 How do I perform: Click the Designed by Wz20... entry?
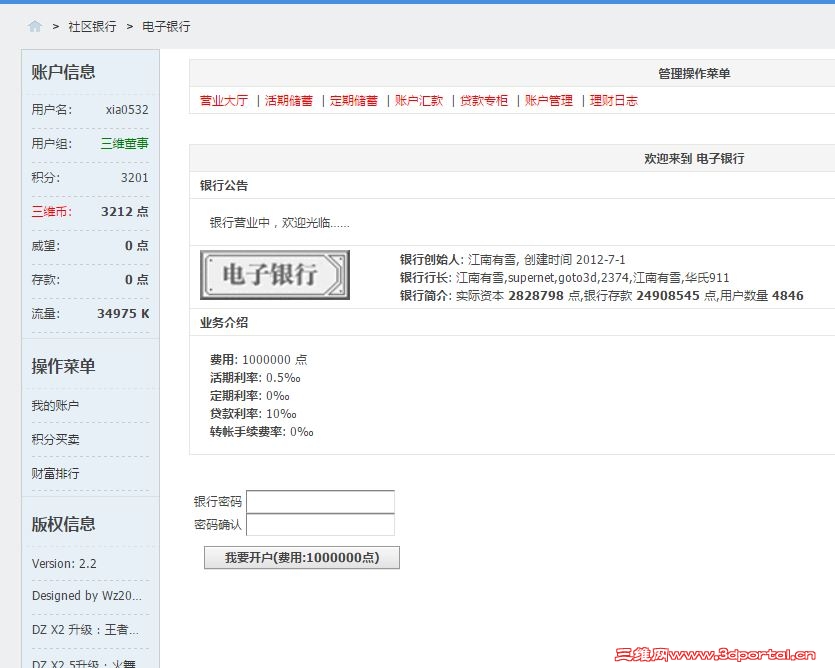point(87,596)
